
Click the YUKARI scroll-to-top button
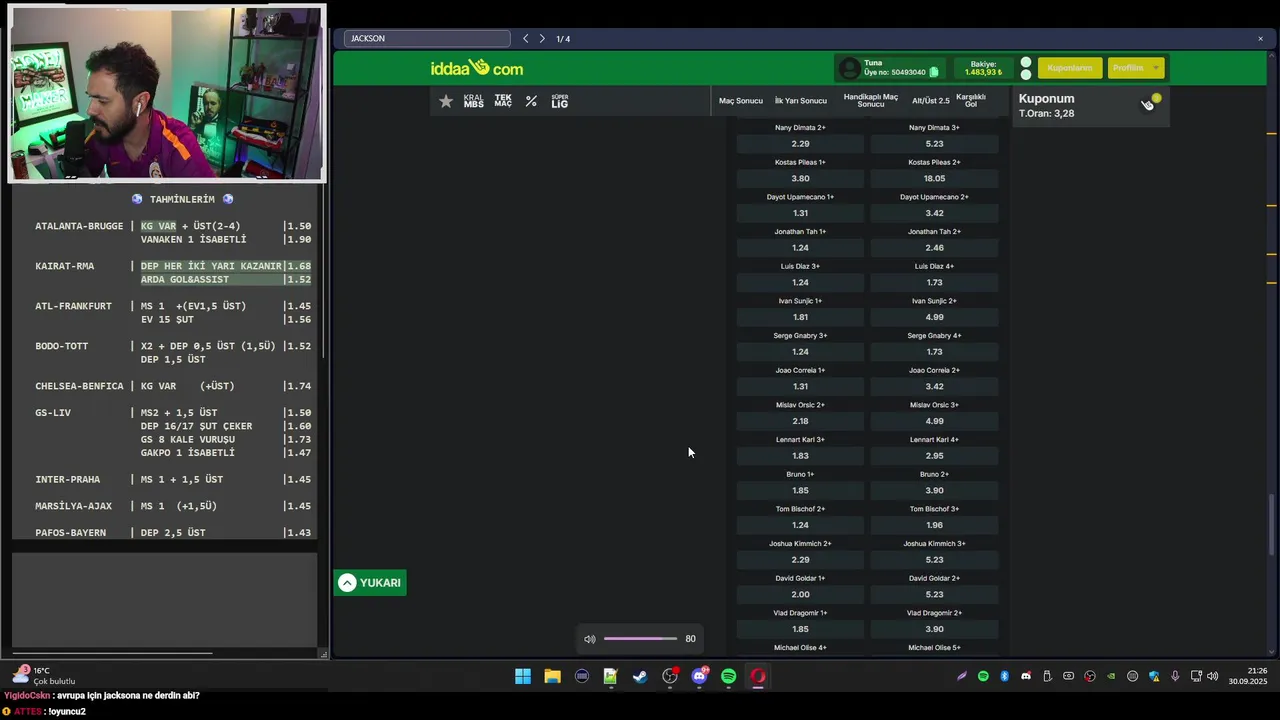370,583
